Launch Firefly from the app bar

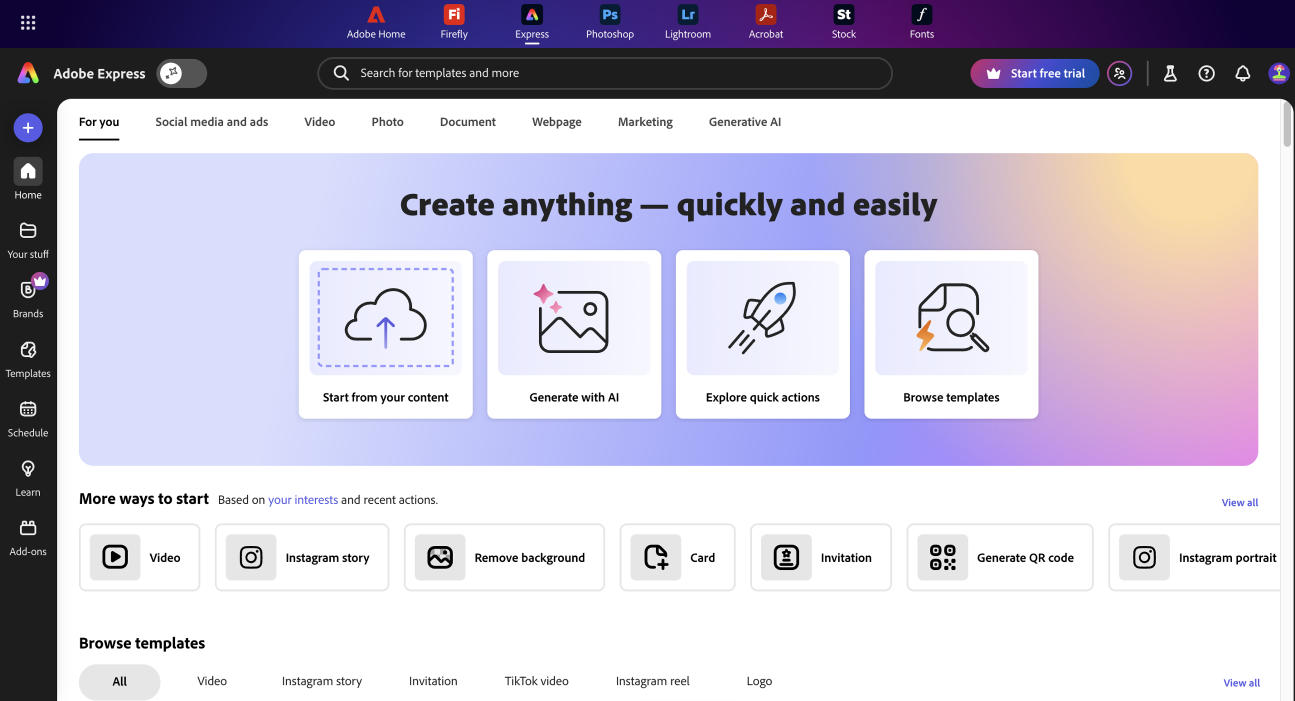(453, 22)
